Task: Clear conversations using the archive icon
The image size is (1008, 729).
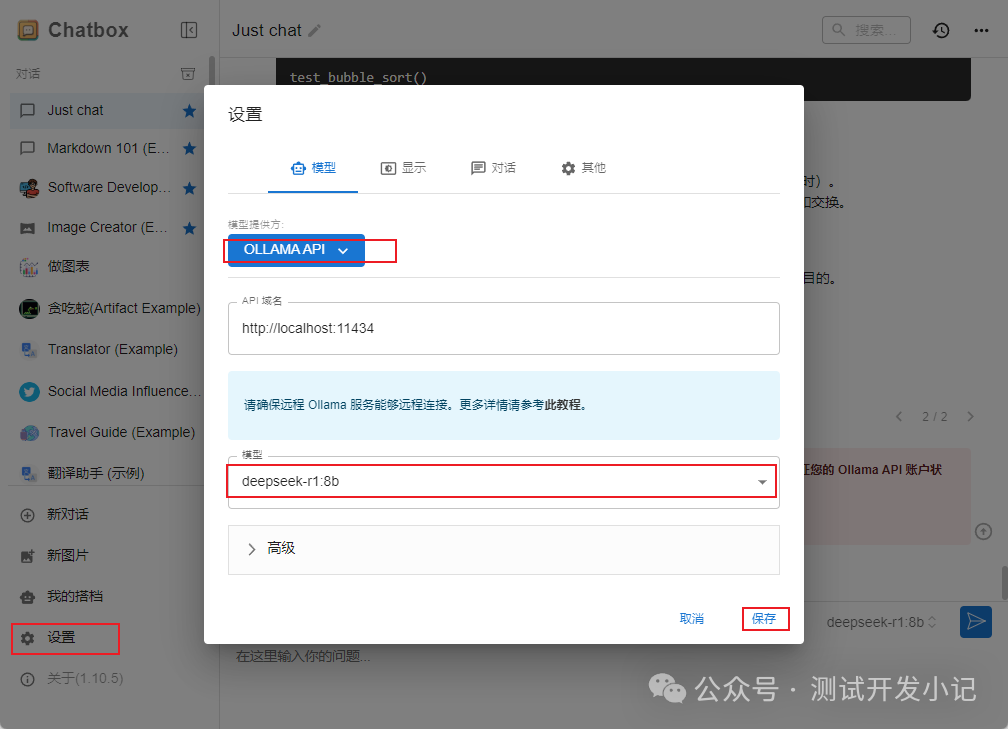Action: coord(188,74)
